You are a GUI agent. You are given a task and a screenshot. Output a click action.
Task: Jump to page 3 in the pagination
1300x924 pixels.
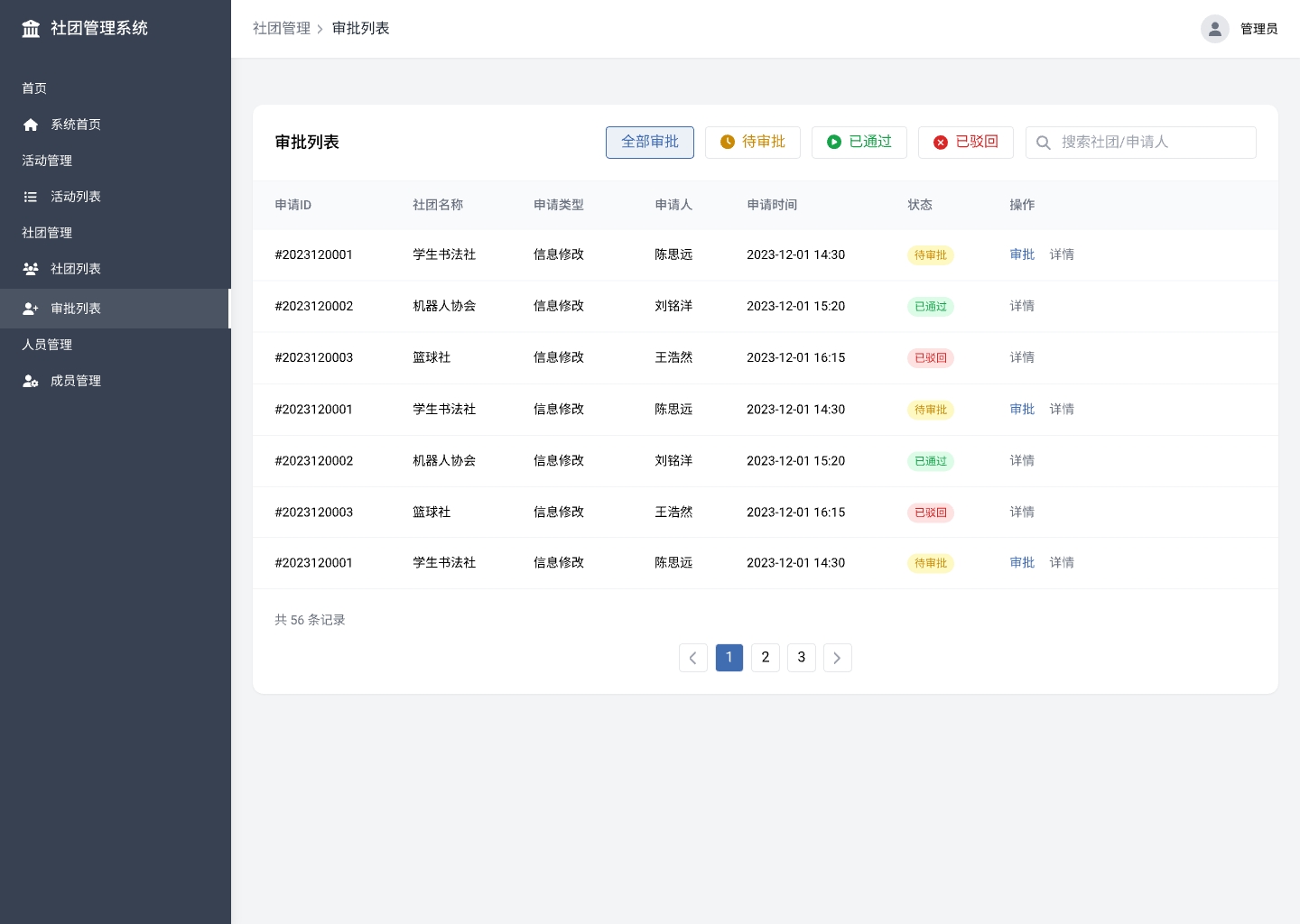tap(801, 658)
